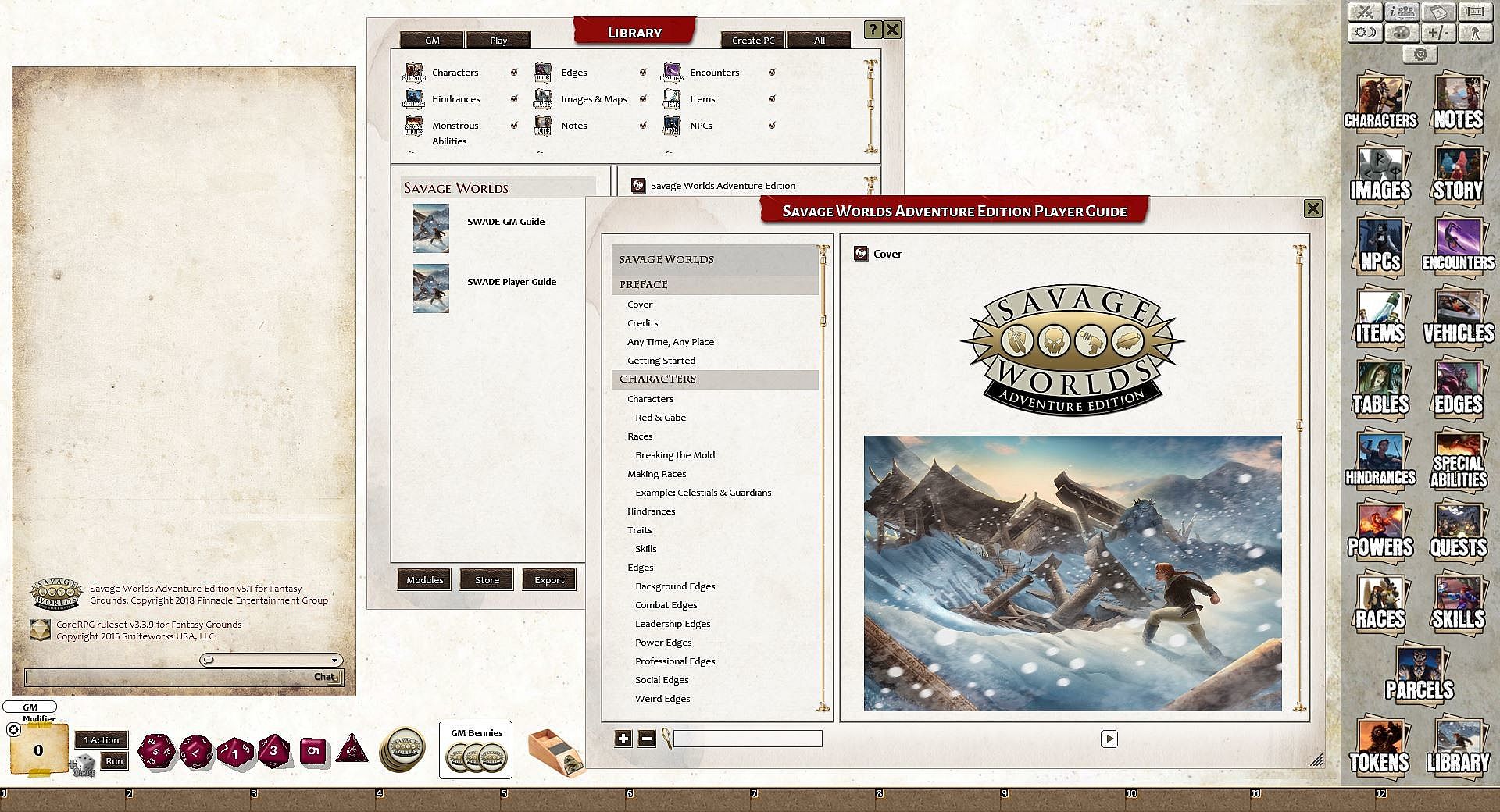1500x812 pixels.
Task: Collapse the CHARACTERS section header
Action: coord(715,379)
